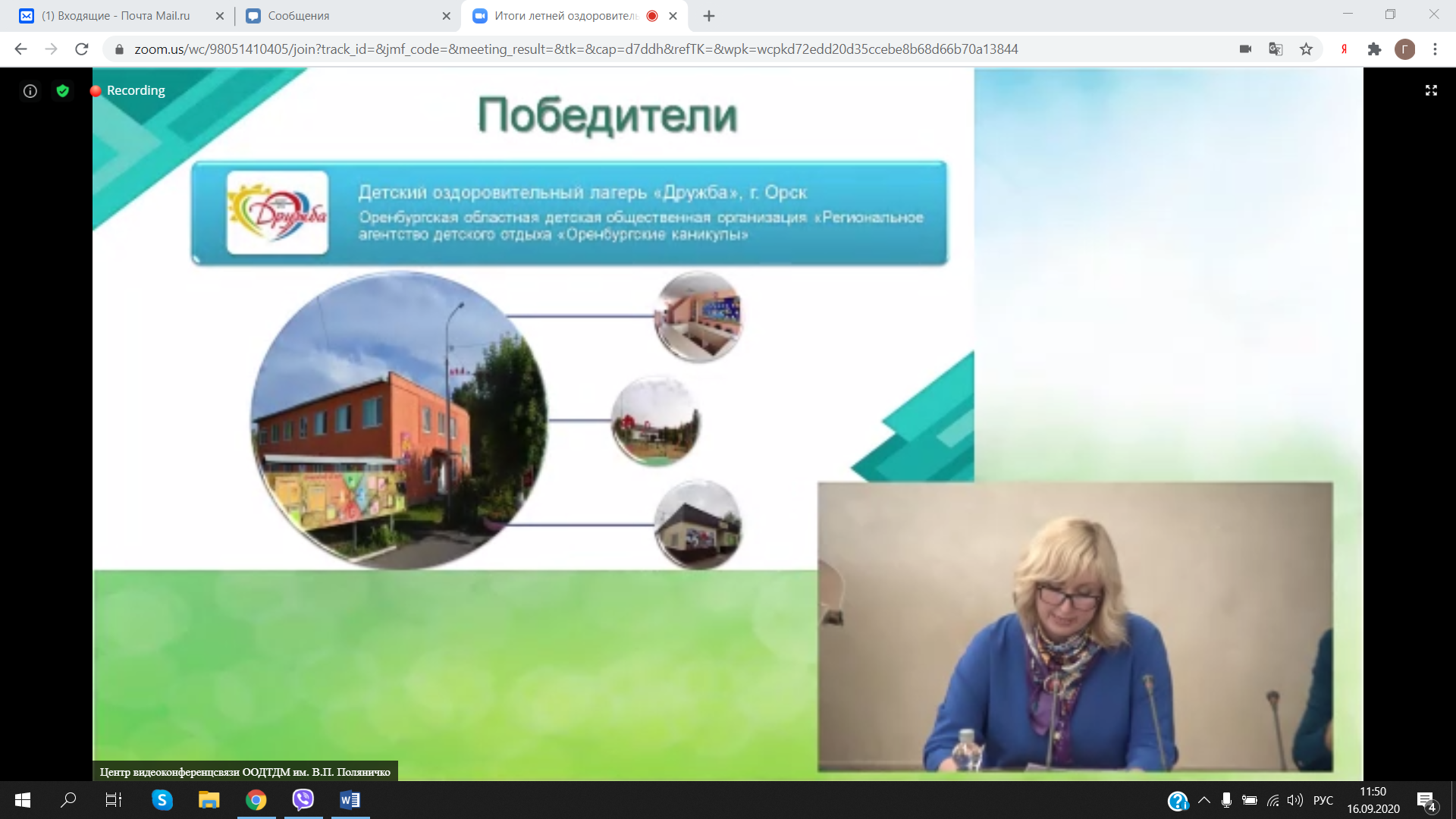Show meeting information icon
The height and width of the screenshot is (819, 1456).
(30, 91)
